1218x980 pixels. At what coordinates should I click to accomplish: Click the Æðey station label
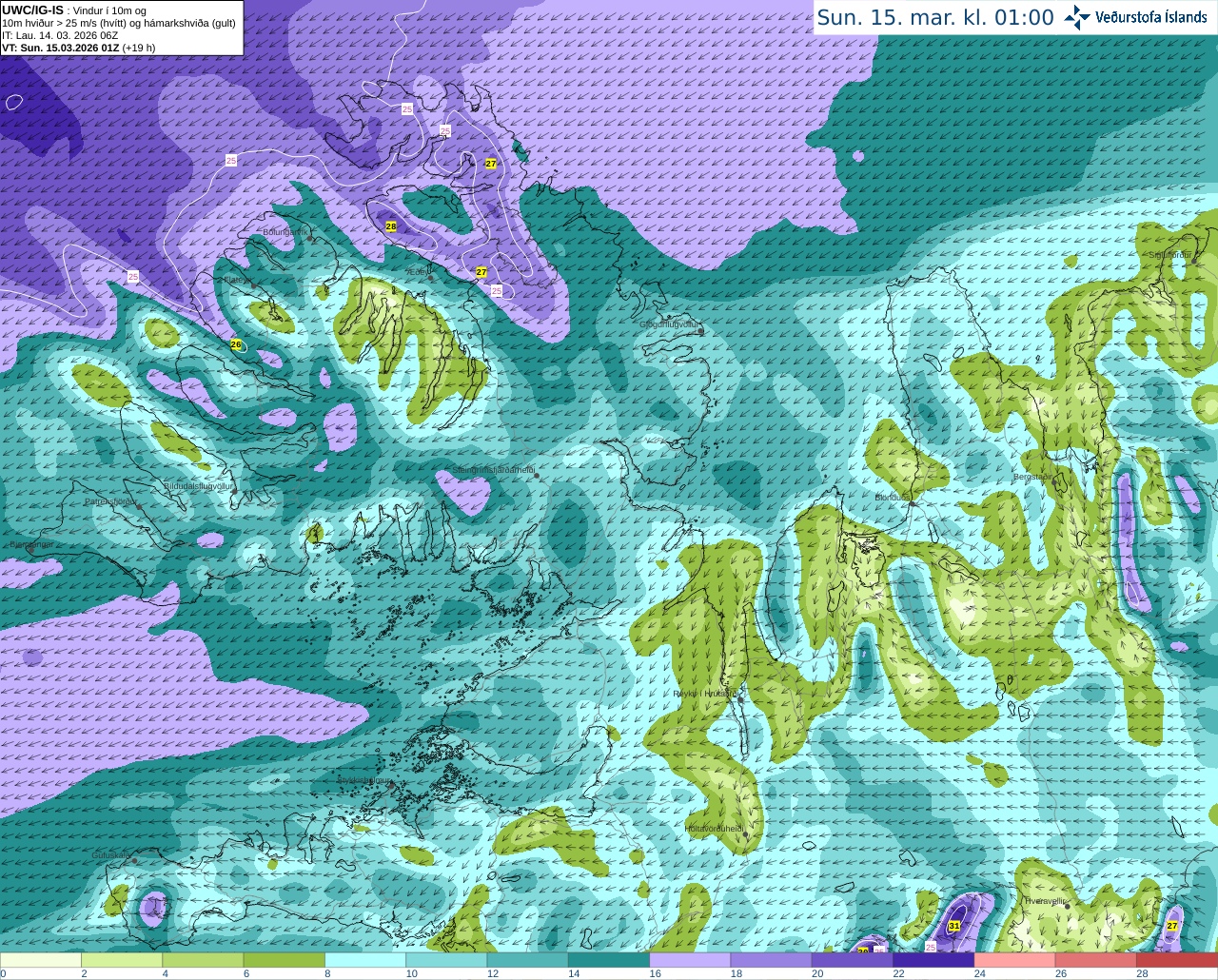417,272
